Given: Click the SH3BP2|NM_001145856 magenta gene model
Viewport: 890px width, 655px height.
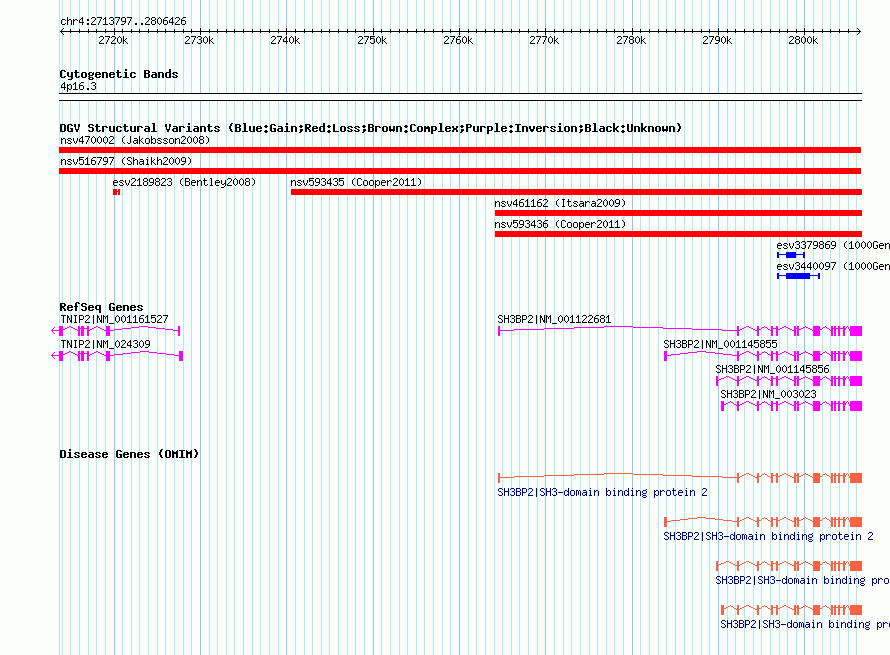Looking at the screenshot, I should pos(789,381).
